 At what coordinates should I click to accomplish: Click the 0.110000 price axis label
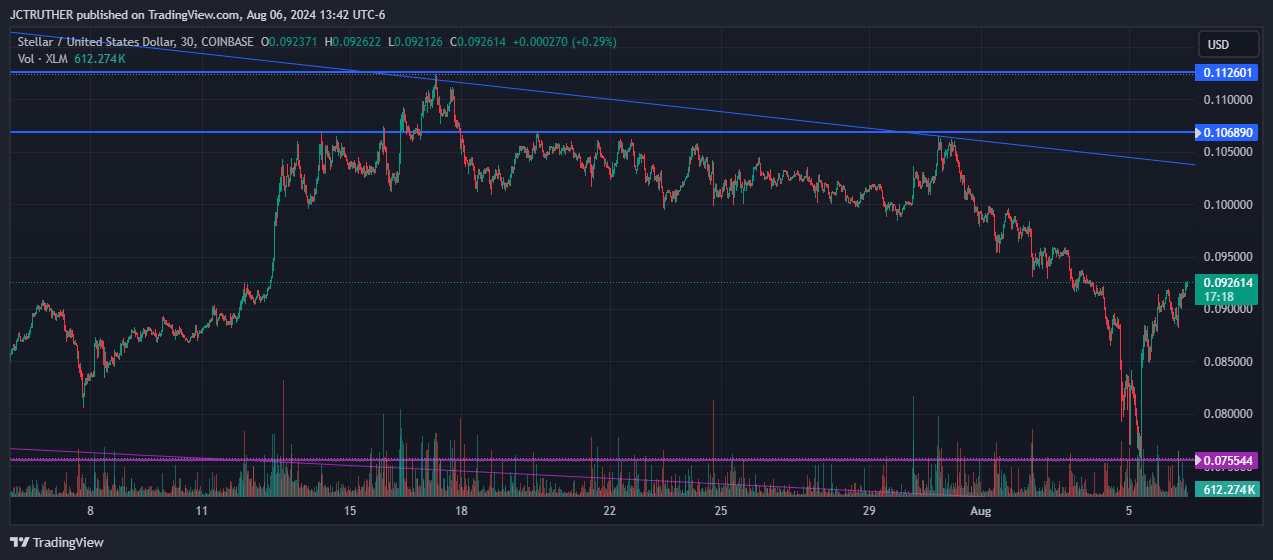pyautogui.click(x=1227, y=100)
